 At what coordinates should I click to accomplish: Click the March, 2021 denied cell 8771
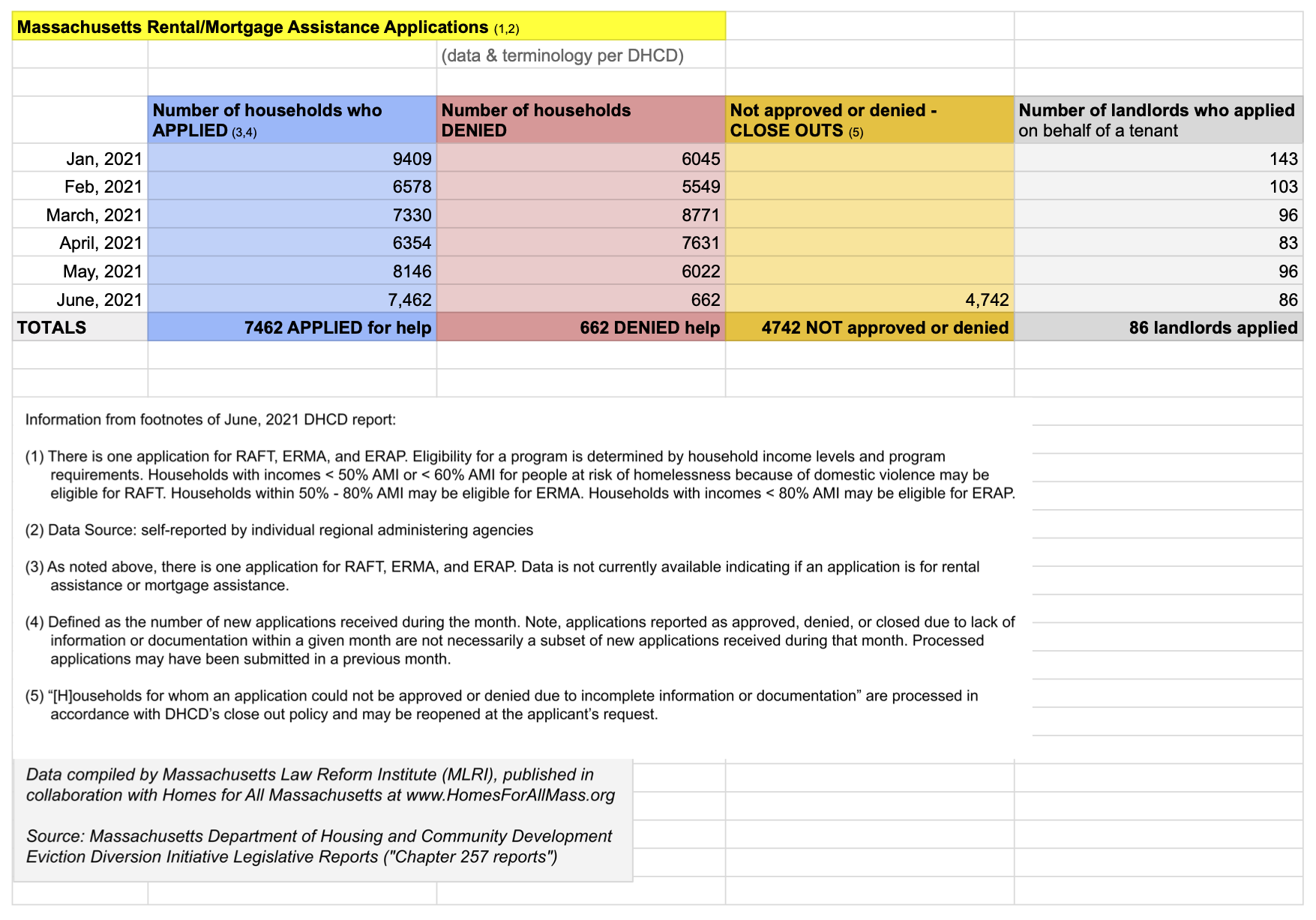(x=700, y=215)
